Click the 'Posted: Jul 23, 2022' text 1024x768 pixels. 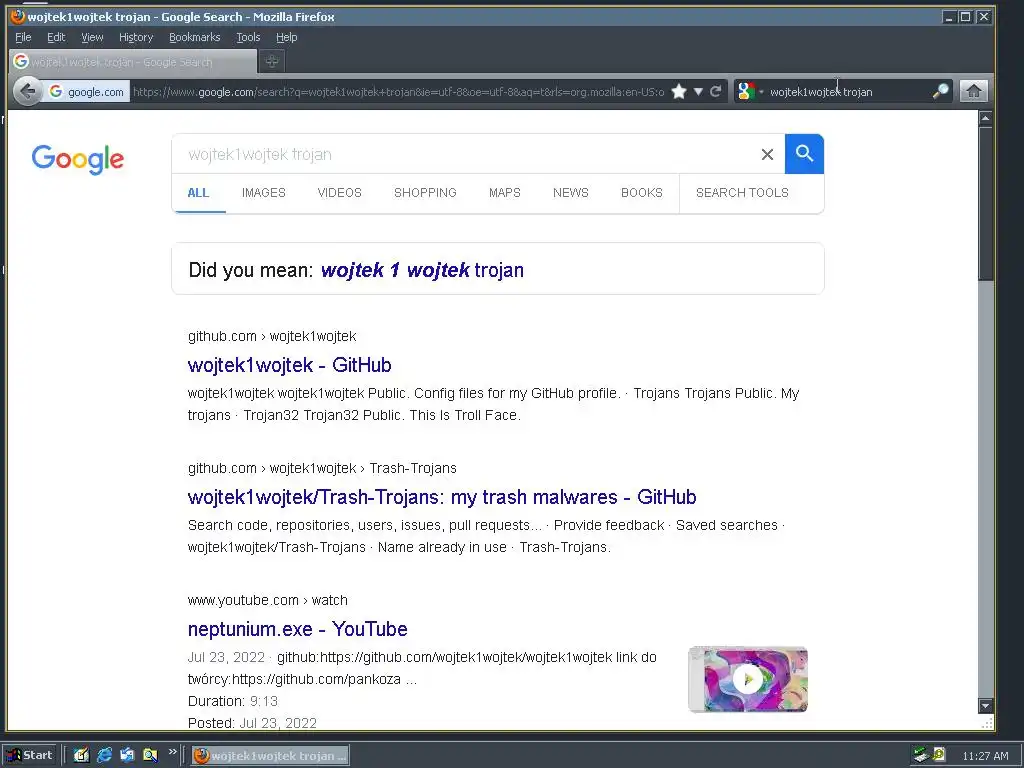(252, 723)
